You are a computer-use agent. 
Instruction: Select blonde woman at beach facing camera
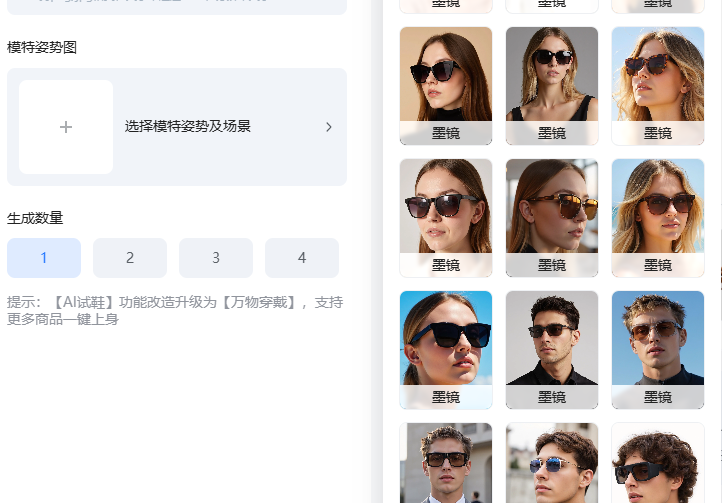(x=657, y=207)
